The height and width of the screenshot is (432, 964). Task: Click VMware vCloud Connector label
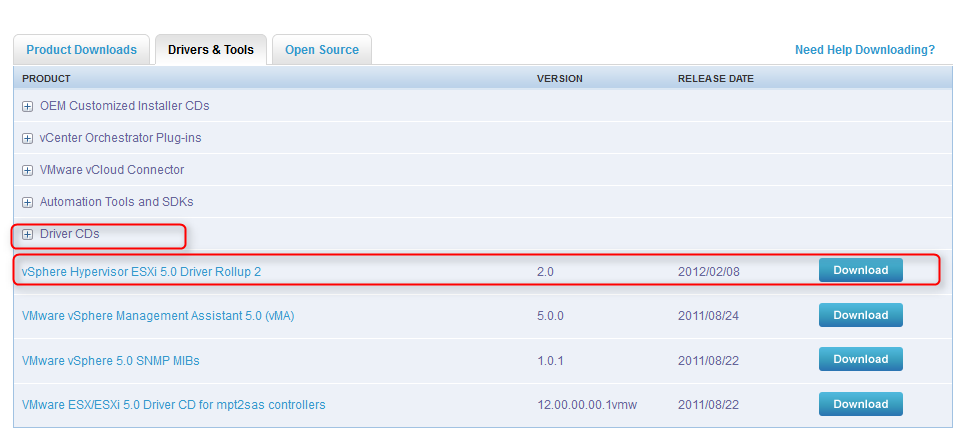pos(112,170)
